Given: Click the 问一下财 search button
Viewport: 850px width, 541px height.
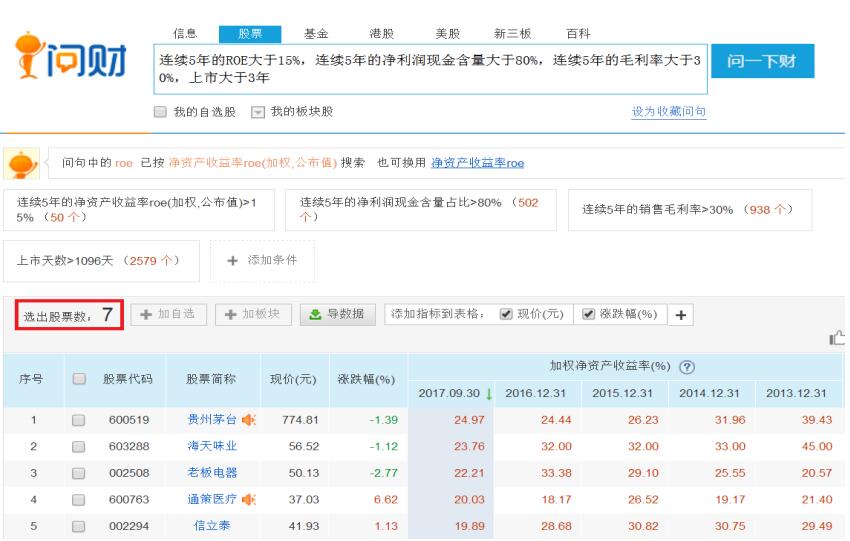Looking at the screenshot, I should (x=762, y=61).
